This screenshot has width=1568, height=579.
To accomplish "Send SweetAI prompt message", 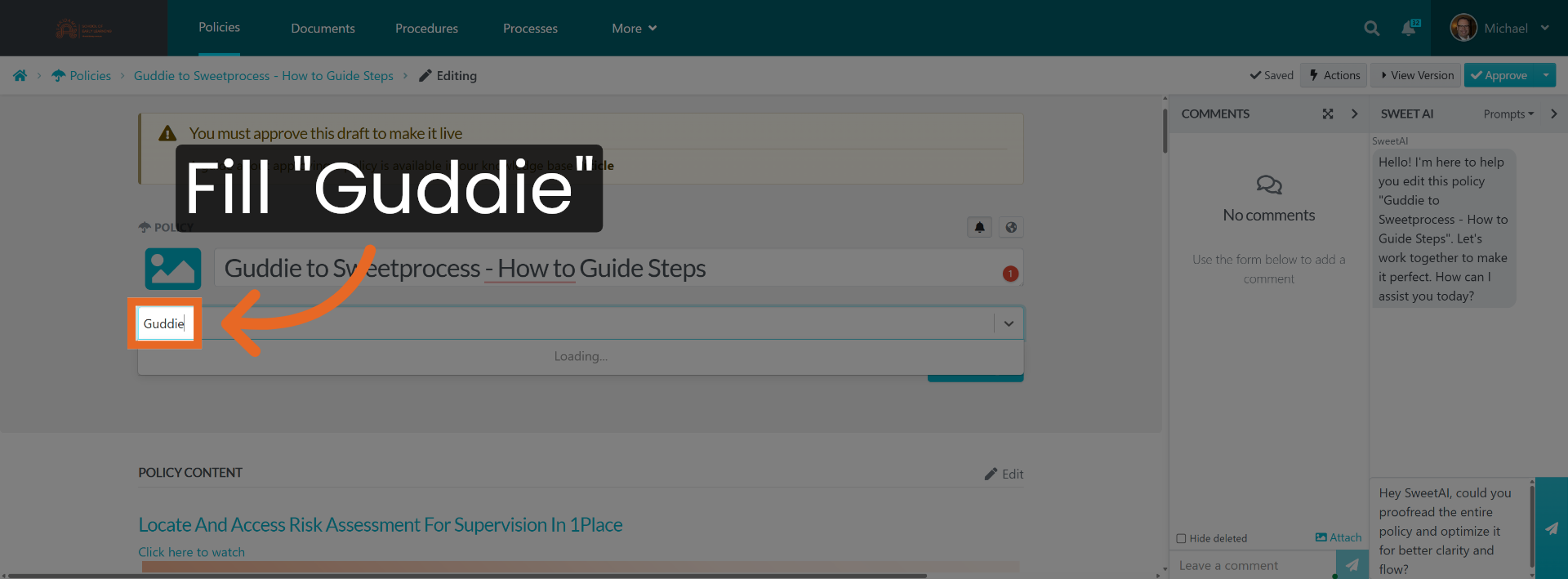I will click(1552, 528).
